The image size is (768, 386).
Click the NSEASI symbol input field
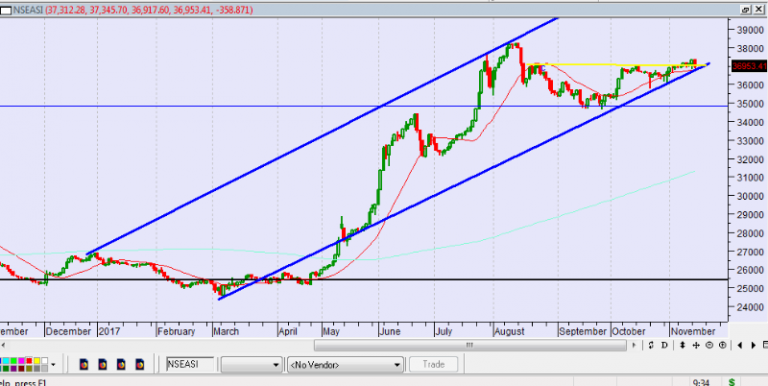190,364
